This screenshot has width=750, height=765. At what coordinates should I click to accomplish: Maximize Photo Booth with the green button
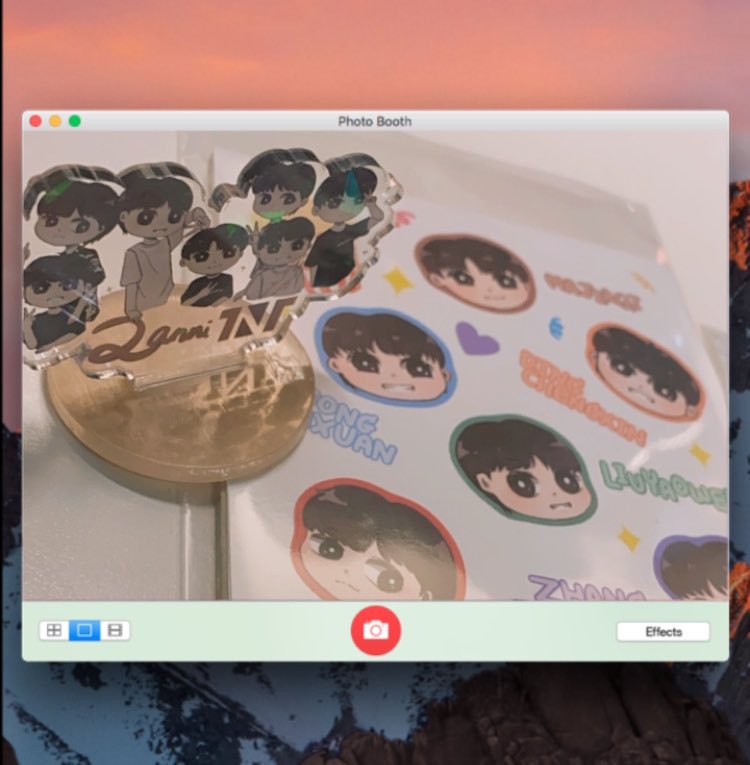coord(75,121)
